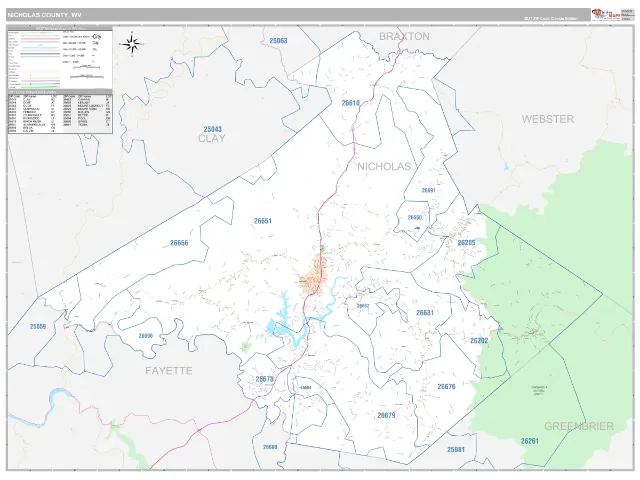This screenshot has height=480, width=640.
Task: Select ZIP code label 26651
Action: point(262,221)
